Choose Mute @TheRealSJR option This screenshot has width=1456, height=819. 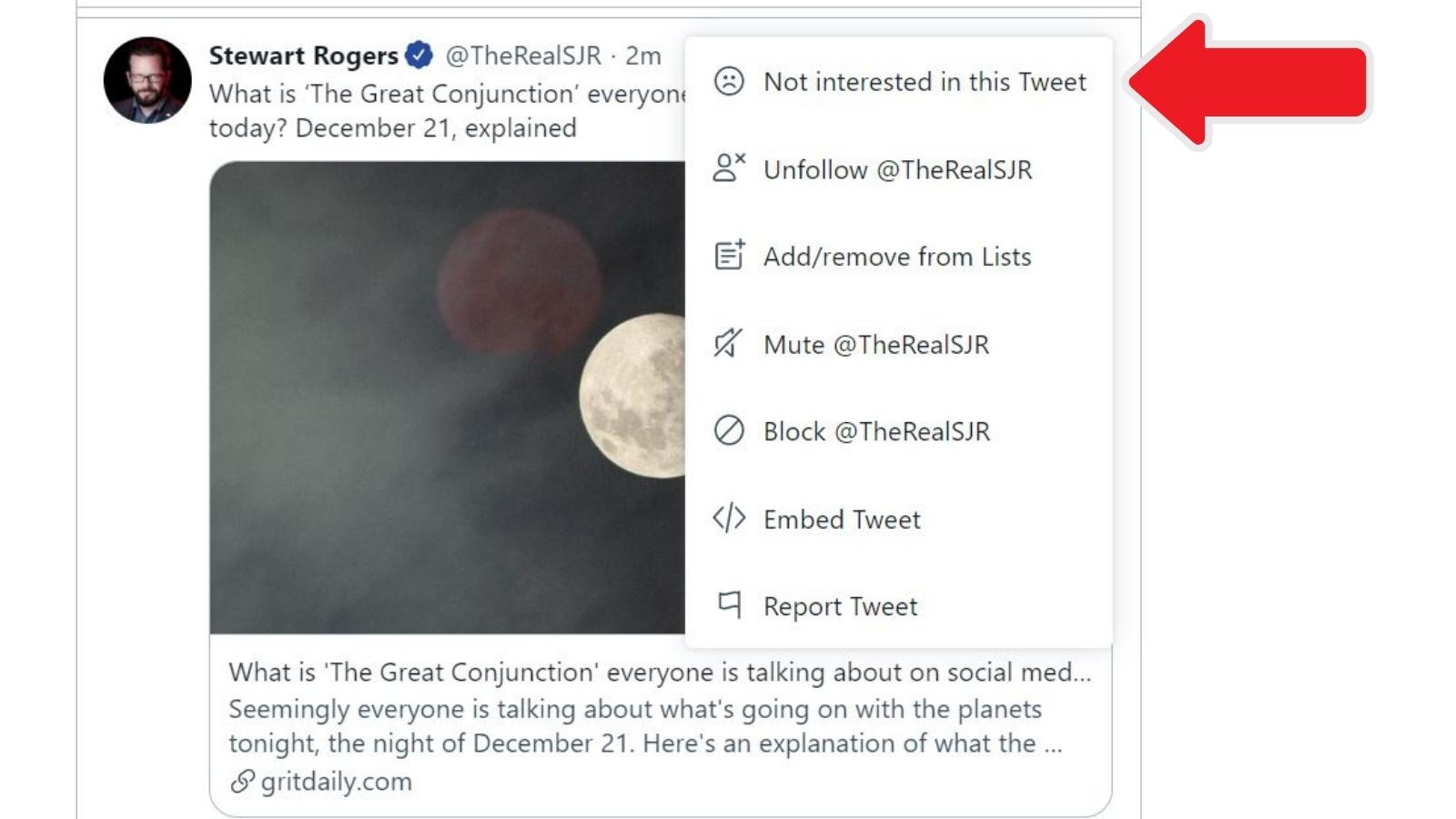[899, 344]
